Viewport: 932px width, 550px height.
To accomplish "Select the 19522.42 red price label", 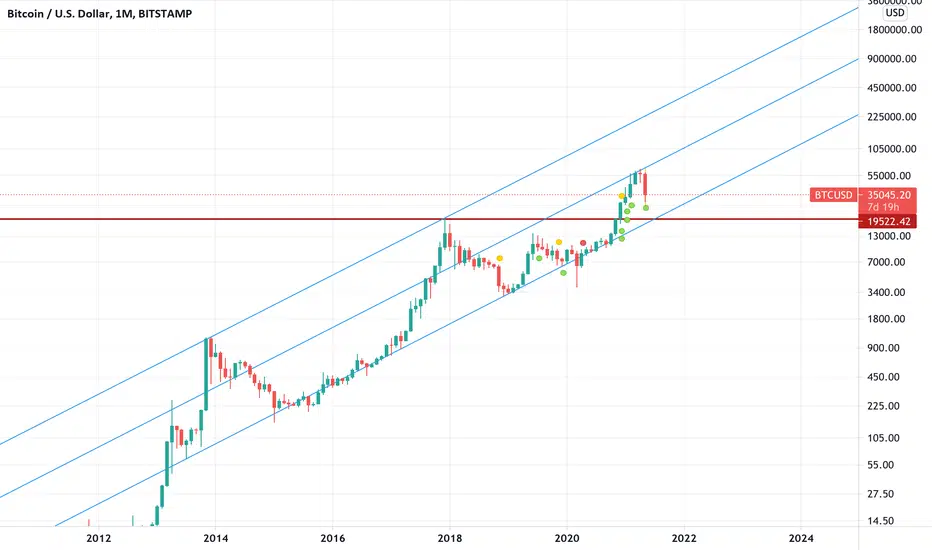I will coord(888,221).
